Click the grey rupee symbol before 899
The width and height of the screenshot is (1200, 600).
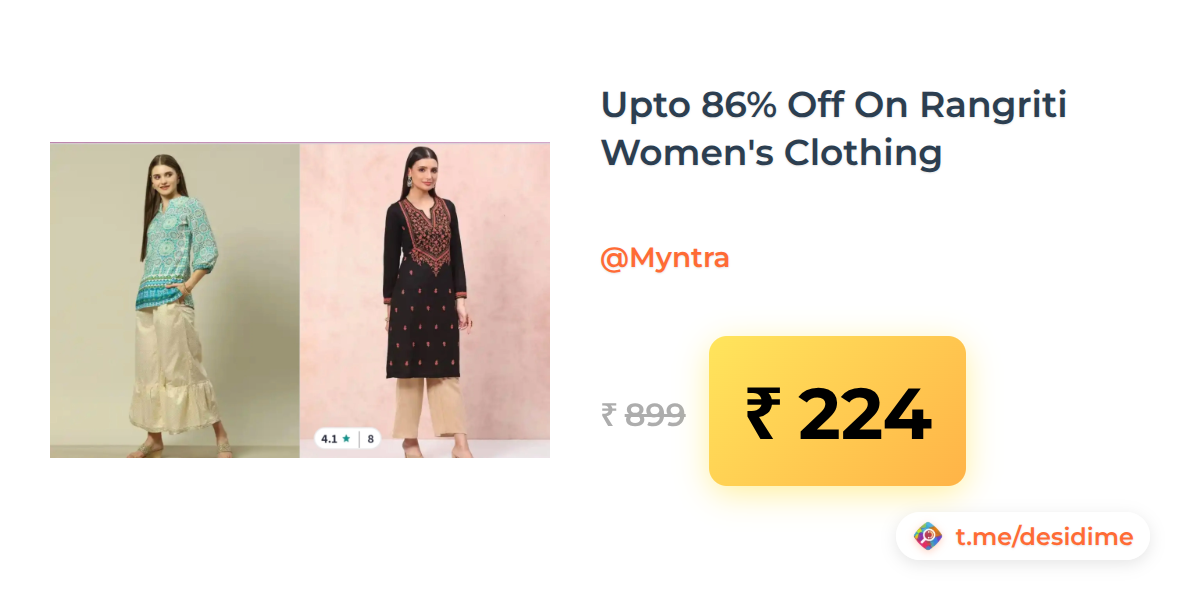point(608,414)
